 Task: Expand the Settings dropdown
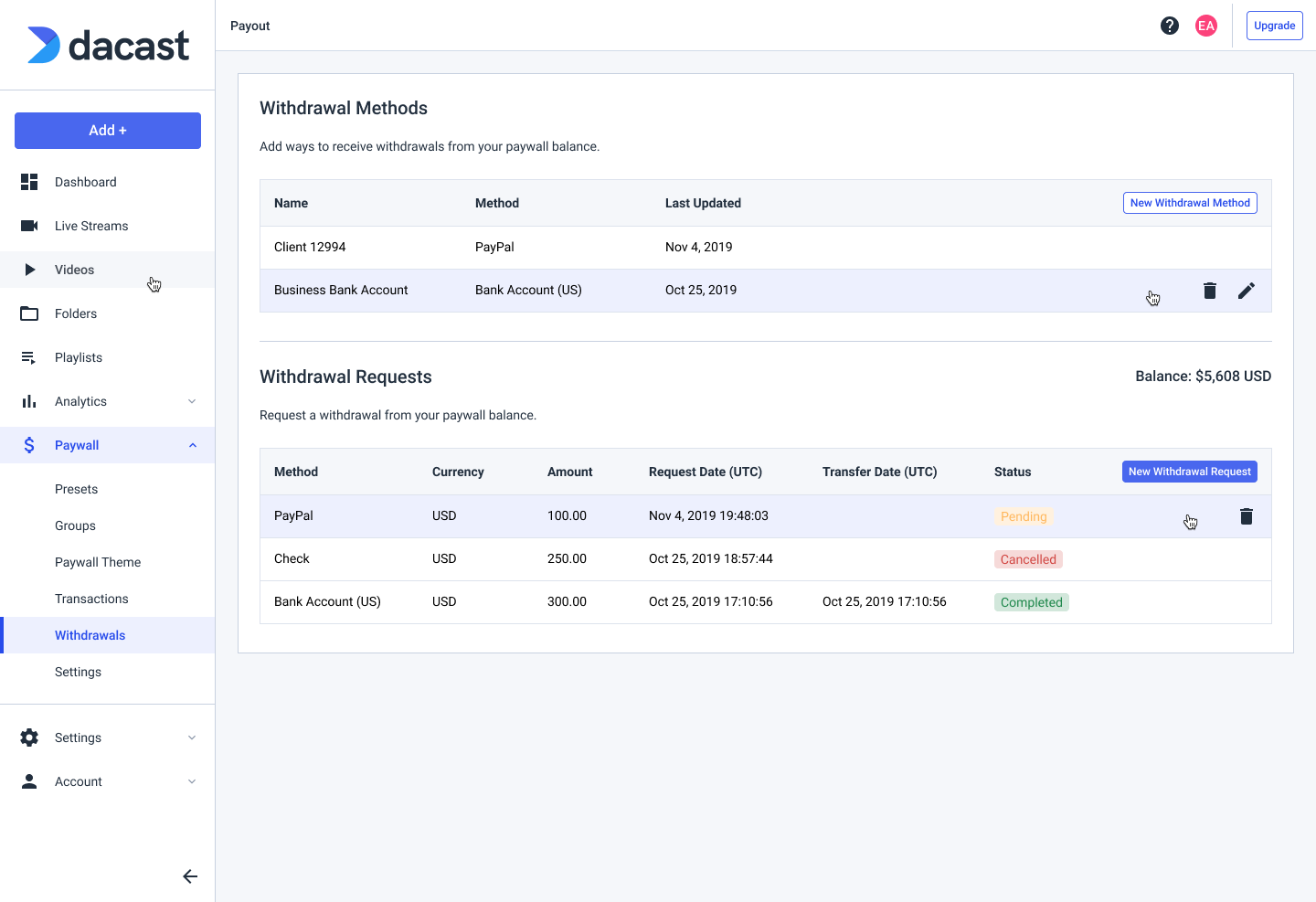(x=191, y=738)
